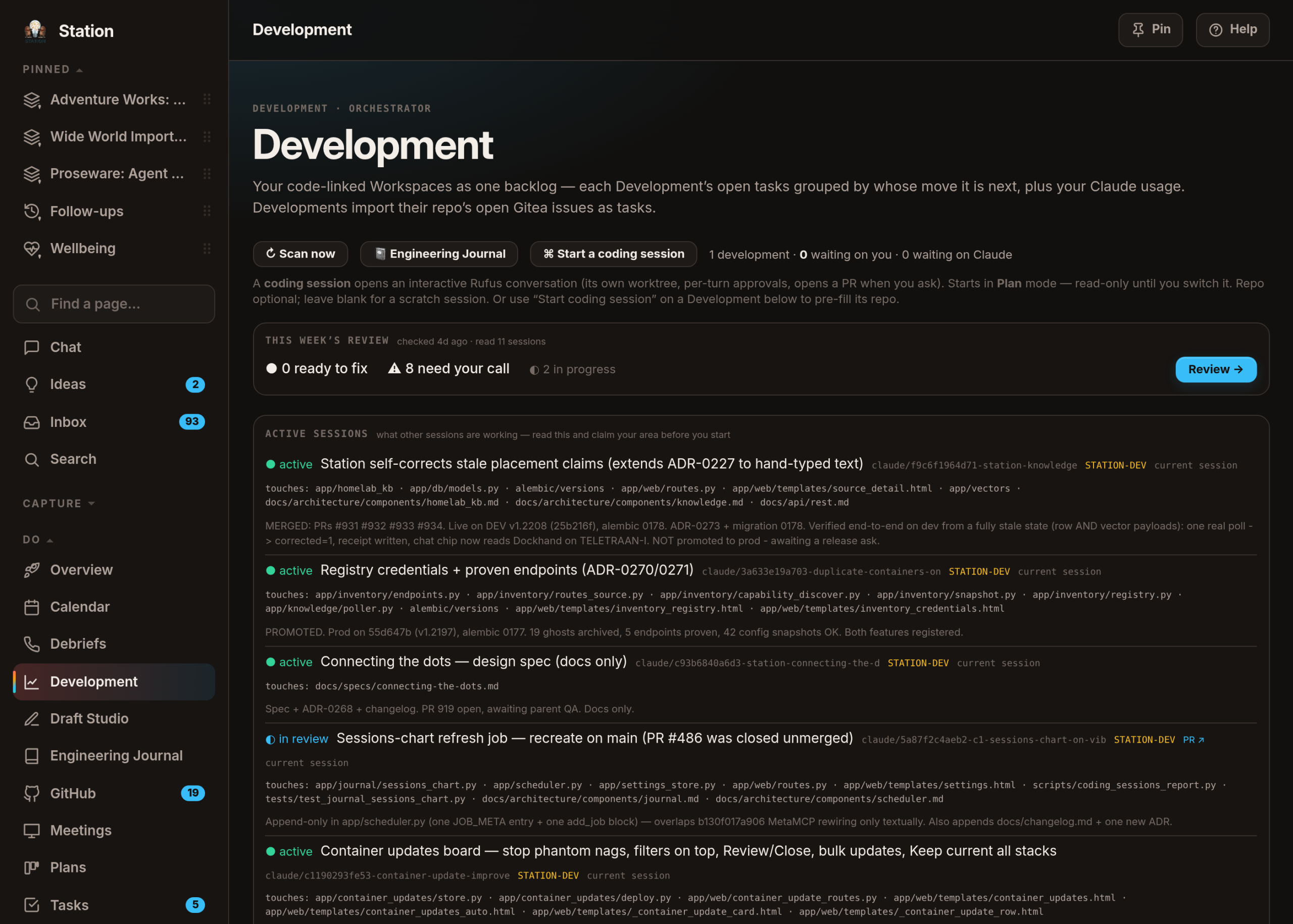Click the Wellbeing heart-pulse icon
This screenshot has width=1293, height=924.
[x=32, y=249]
